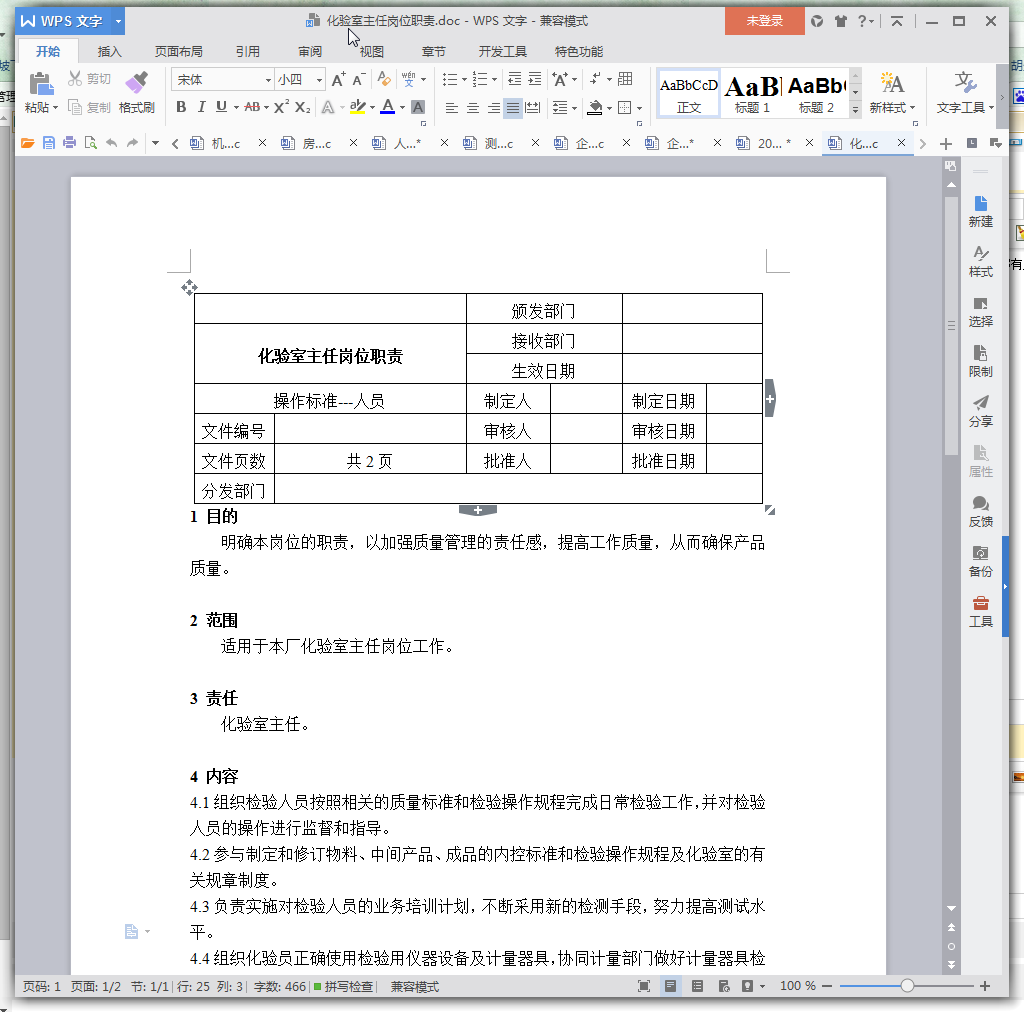Expand the highlight color dropdown arrow
Screen dimensions: 1024x1012
(372, 108)
